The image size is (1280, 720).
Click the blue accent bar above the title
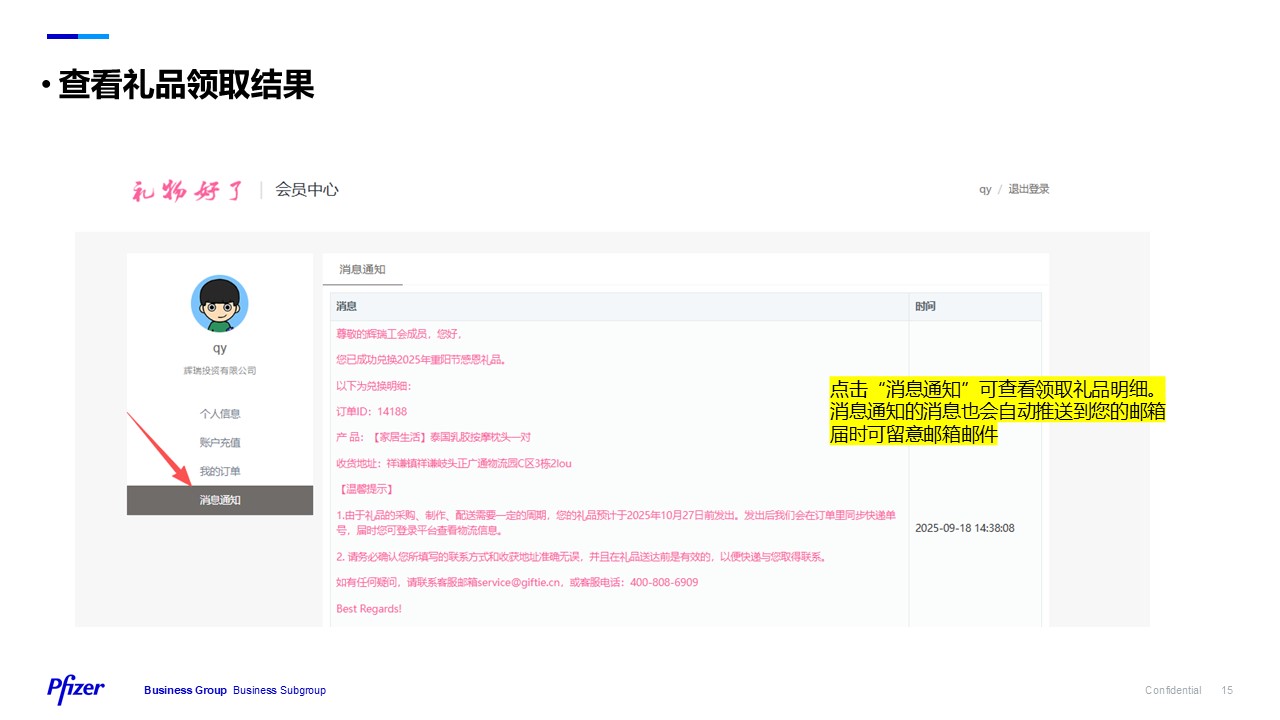click(77, 36)
